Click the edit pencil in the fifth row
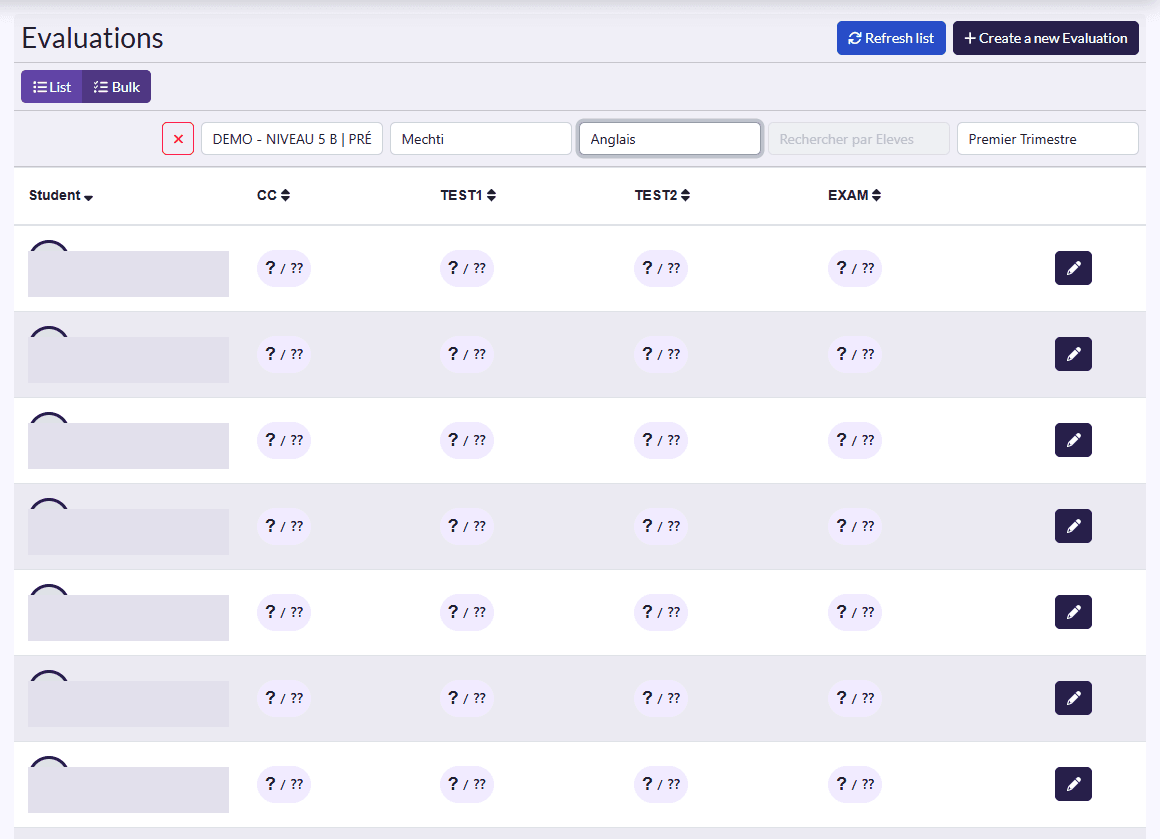The width and height of the screenshot is (1160, 839). pyautogui.click(x=1073, y=612)
